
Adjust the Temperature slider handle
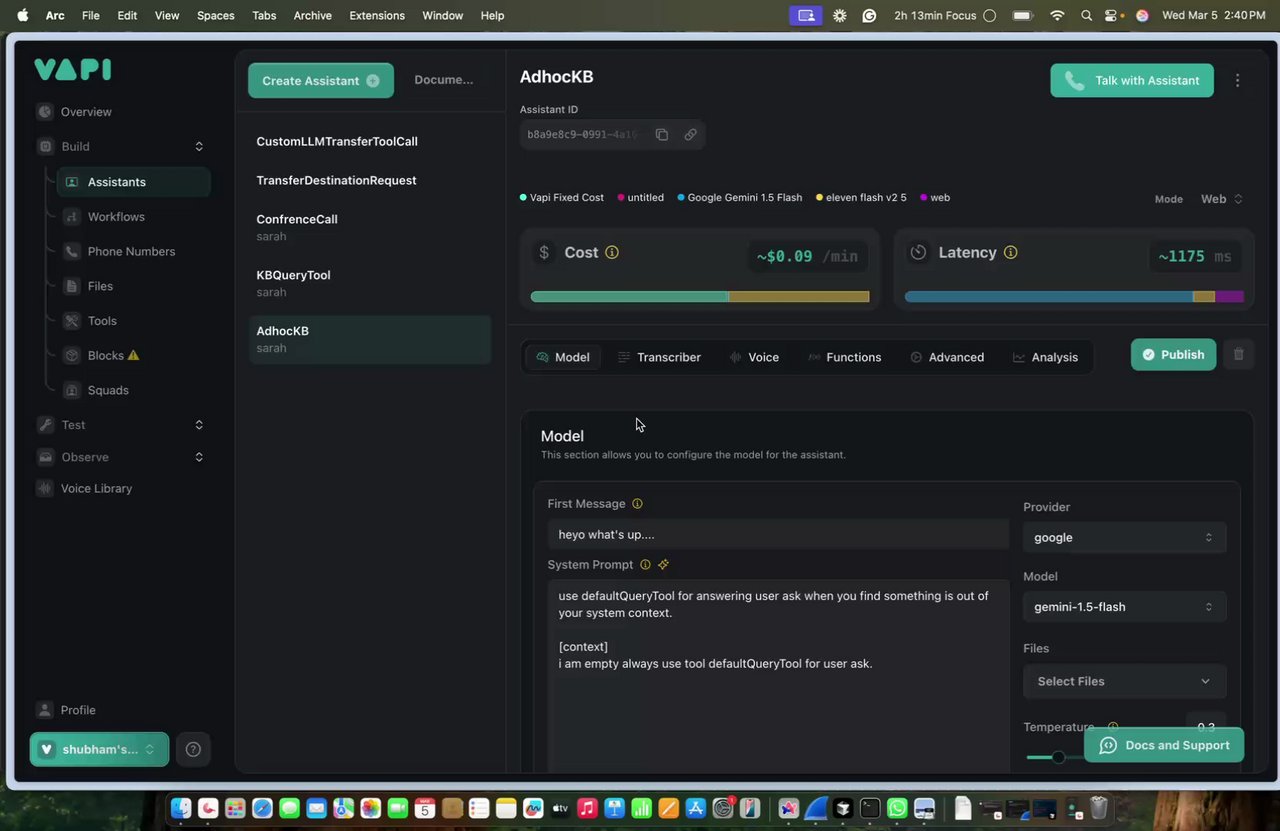tap(1058, 757)
